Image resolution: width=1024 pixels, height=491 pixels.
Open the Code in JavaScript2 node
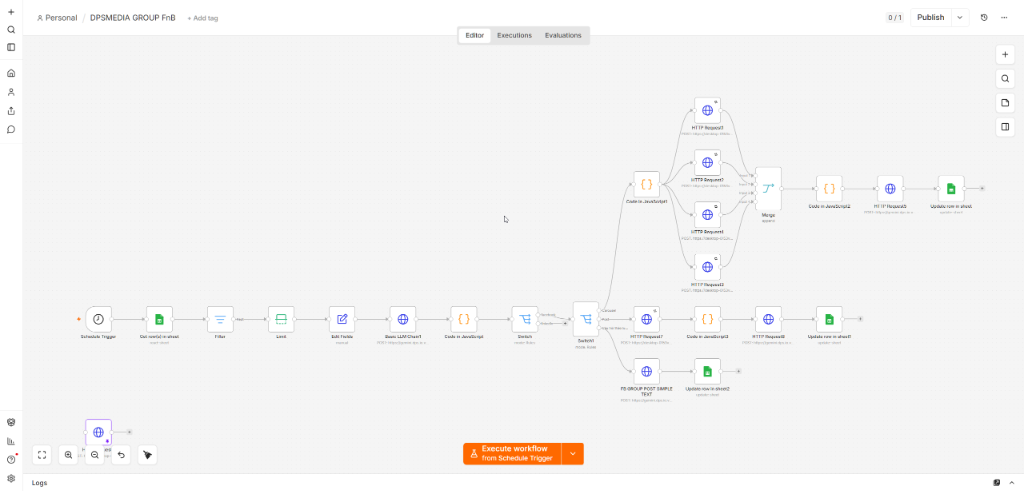pyautogui.click(x=829, y=189)
